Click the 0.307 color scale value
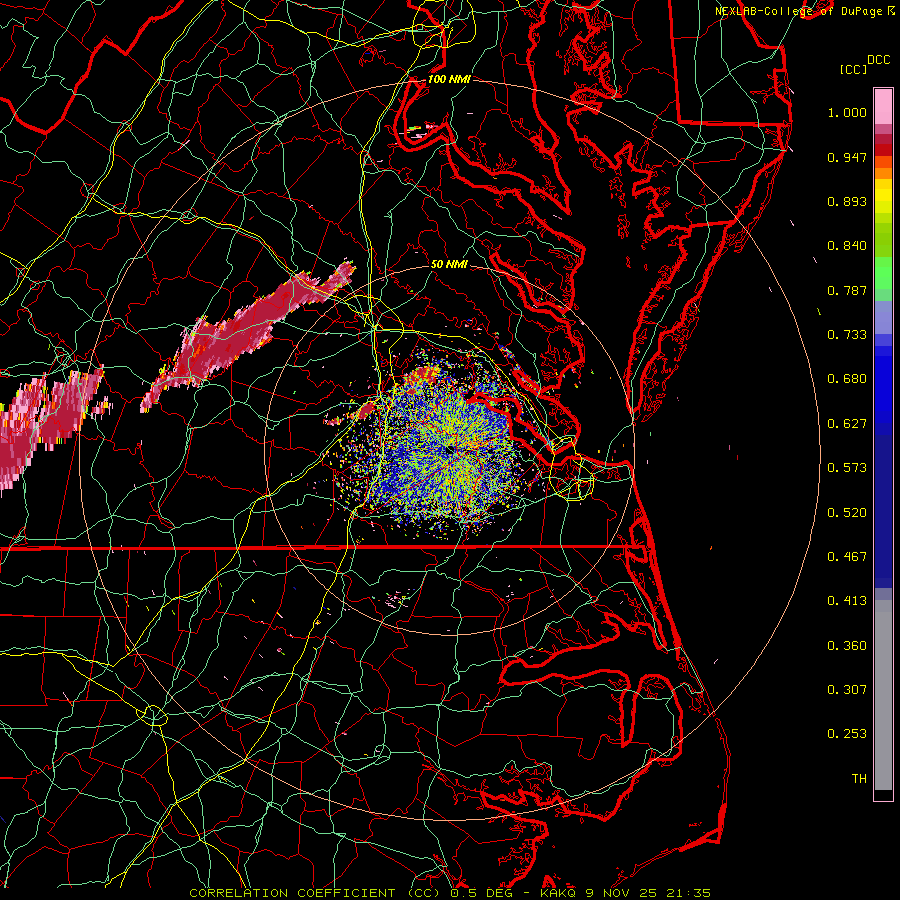The image size is (900, 900). coord(847,690)
